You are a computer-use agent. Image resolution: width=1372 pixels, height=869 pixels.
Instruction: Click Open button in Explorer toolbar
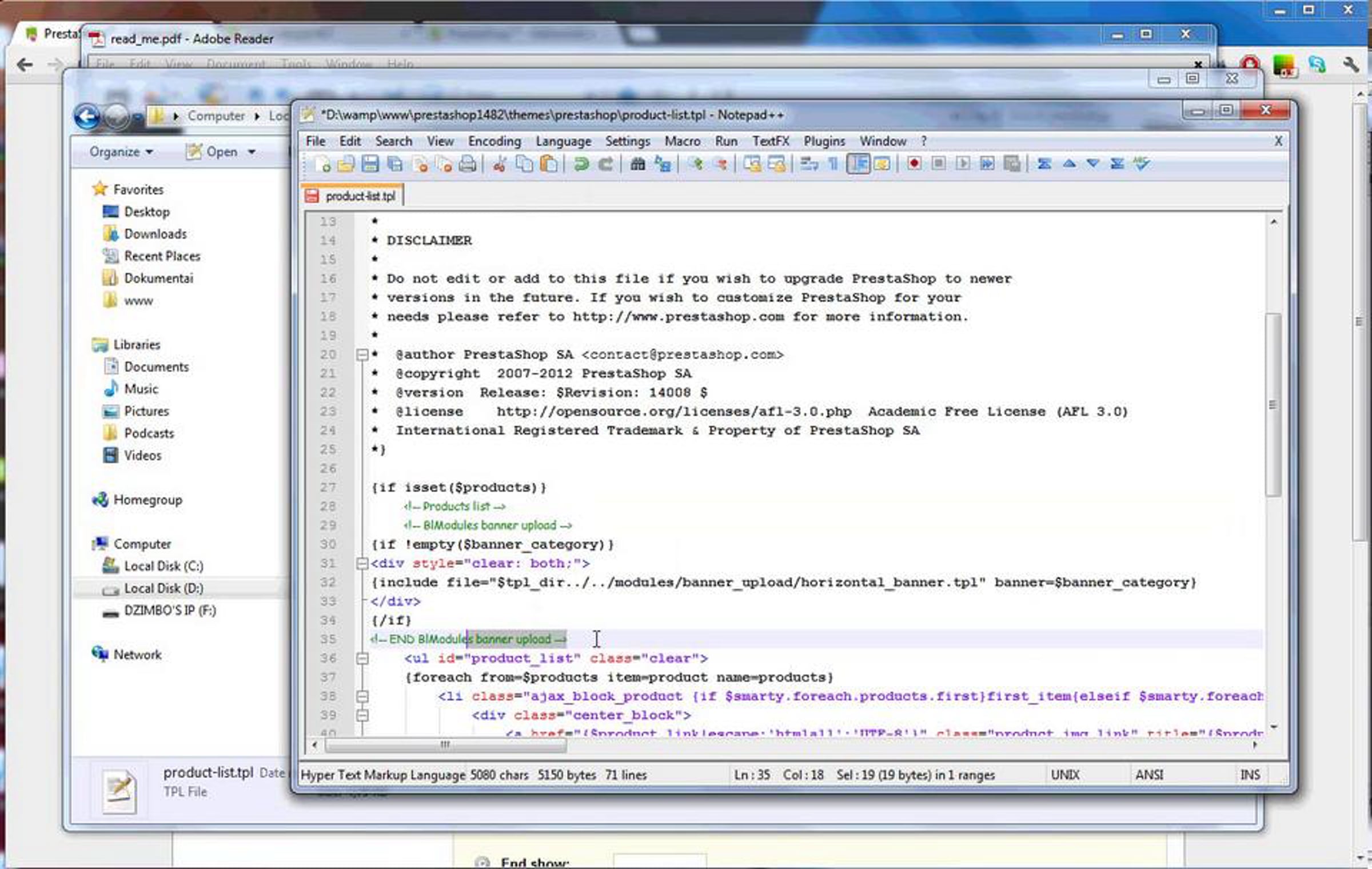click(213, 152)
